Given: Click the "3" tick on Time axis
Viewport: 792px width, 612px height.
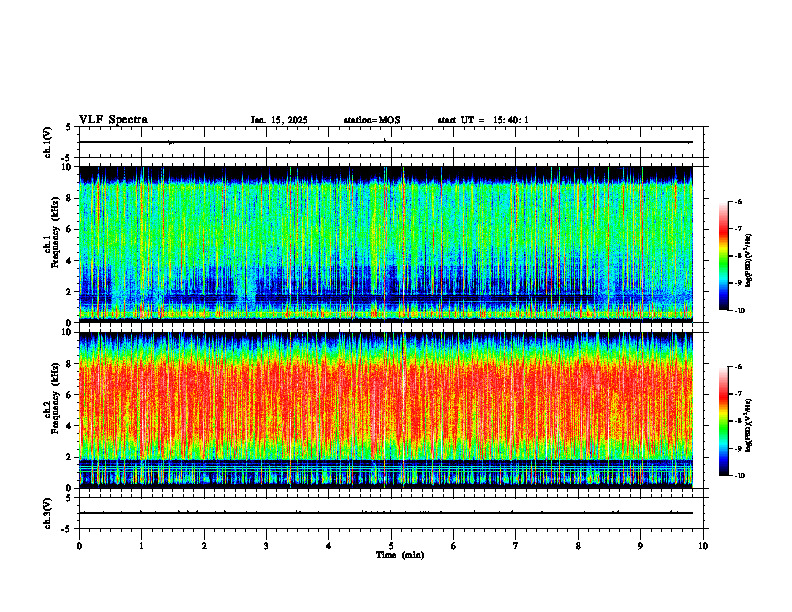Looking at the screenshot, I should click(x=266, y=546).
